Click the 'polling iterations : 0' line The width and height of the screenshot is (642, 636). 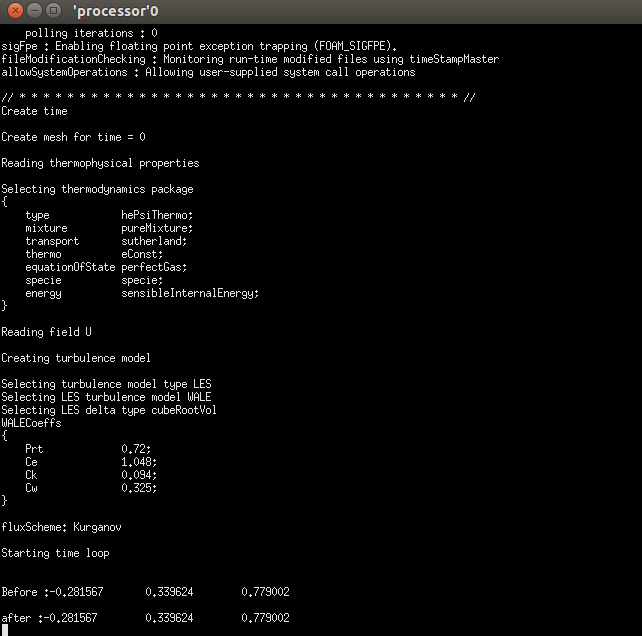coord(91,33)
